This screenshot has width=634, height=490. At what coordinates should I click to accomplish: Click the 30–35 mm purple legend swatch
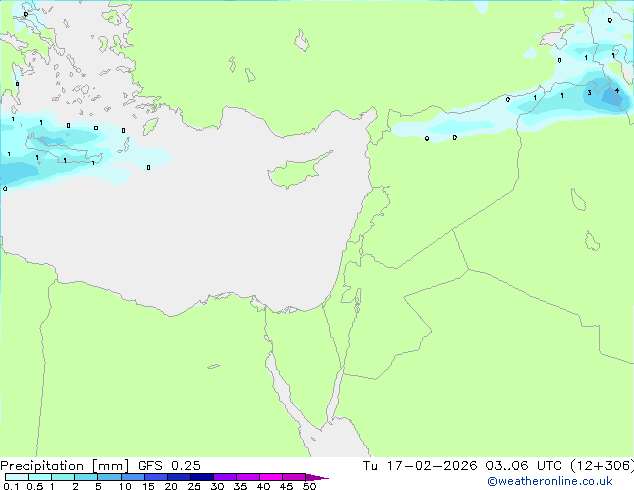[x=224, y=477]
